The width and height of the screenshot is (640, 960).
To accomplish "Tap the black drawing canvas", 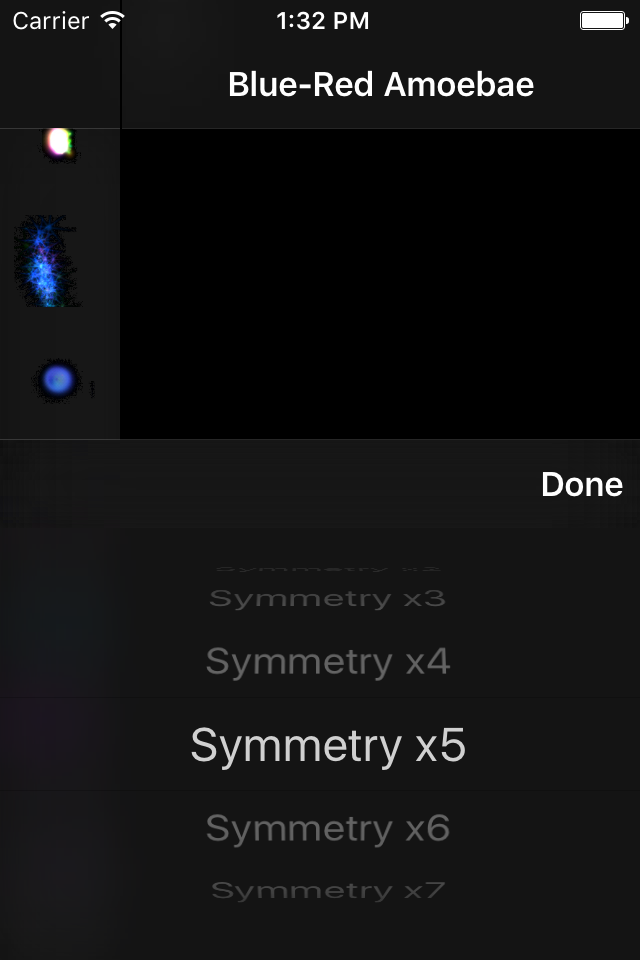I will [x=380, y=283].
